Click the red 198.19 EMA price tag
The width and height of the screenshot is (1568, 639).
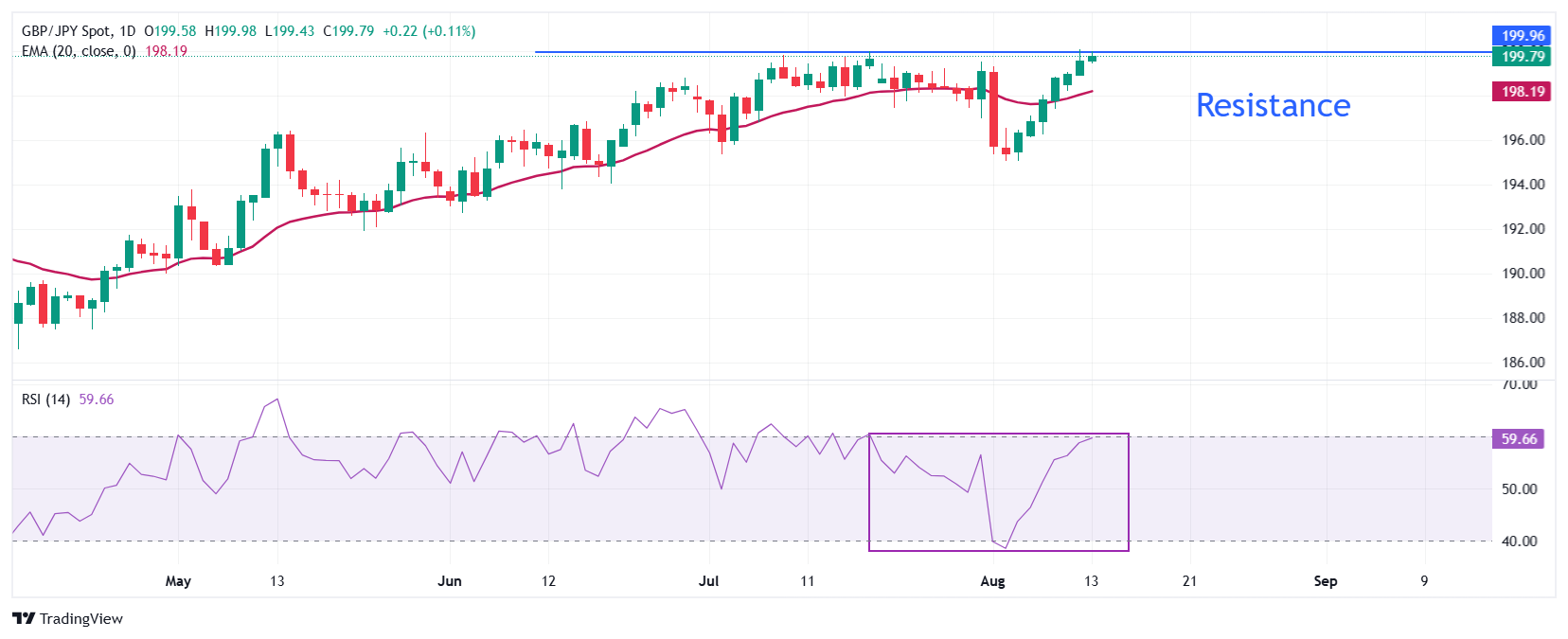(1522, 92)
